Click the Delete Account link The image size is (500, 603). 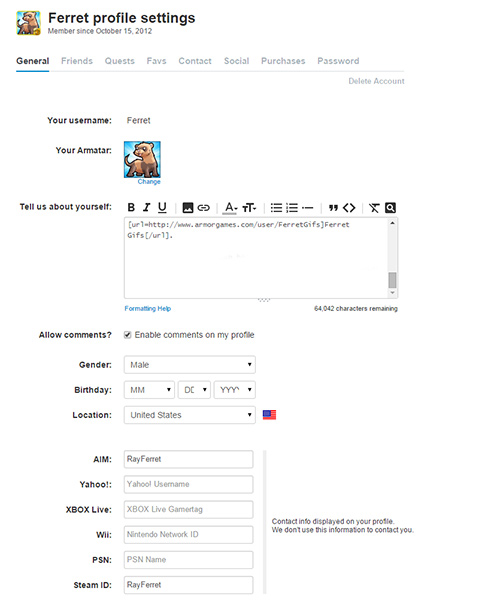tap(376, 81)
